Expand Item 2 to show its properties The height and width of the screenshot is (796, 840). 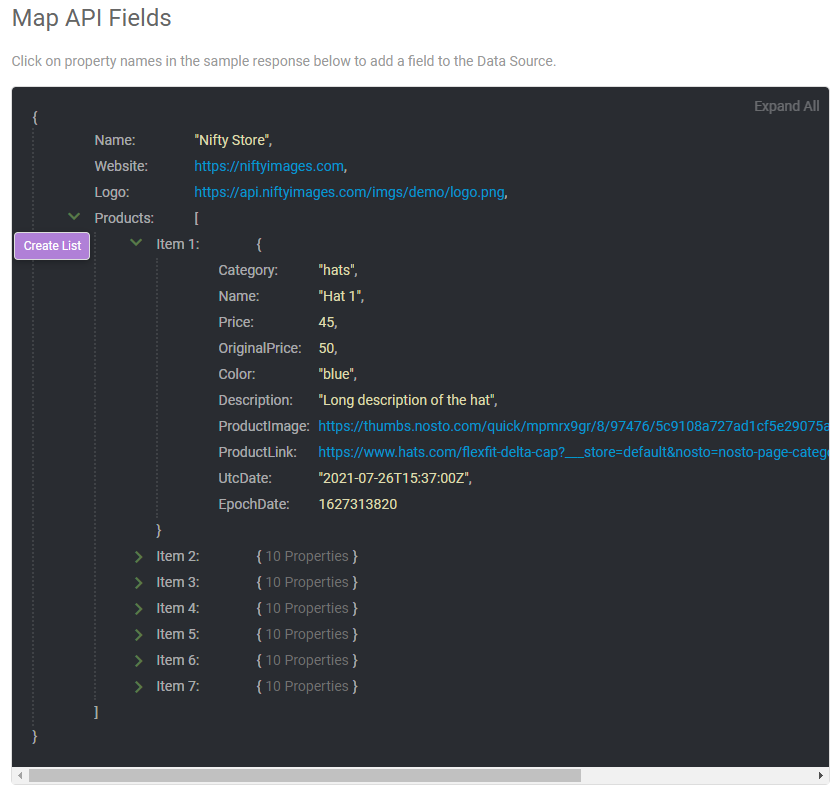[139, 555]
